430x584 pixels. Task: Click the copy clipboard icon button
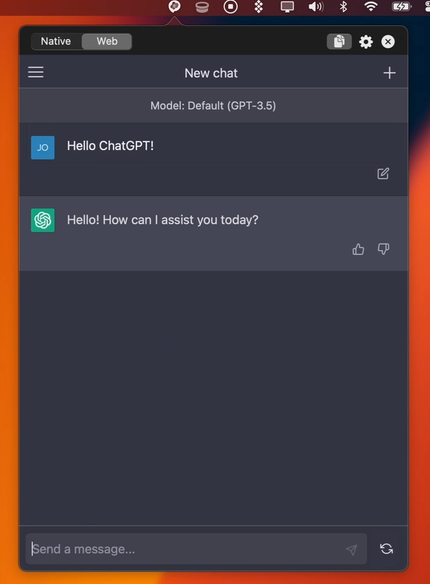339,41
